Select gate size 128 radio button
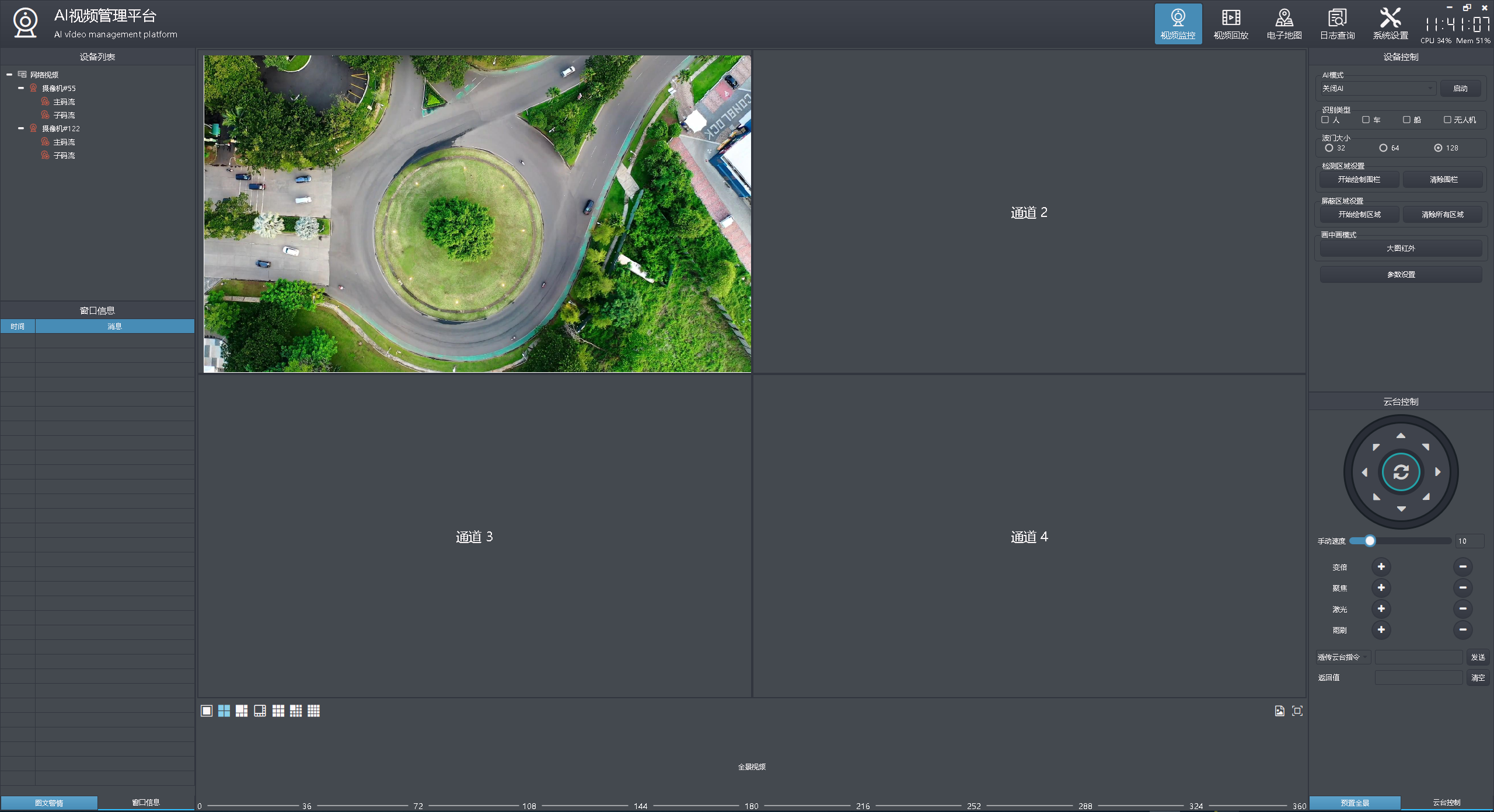The image size is (1494, 812). click(x=1438, y=148)
